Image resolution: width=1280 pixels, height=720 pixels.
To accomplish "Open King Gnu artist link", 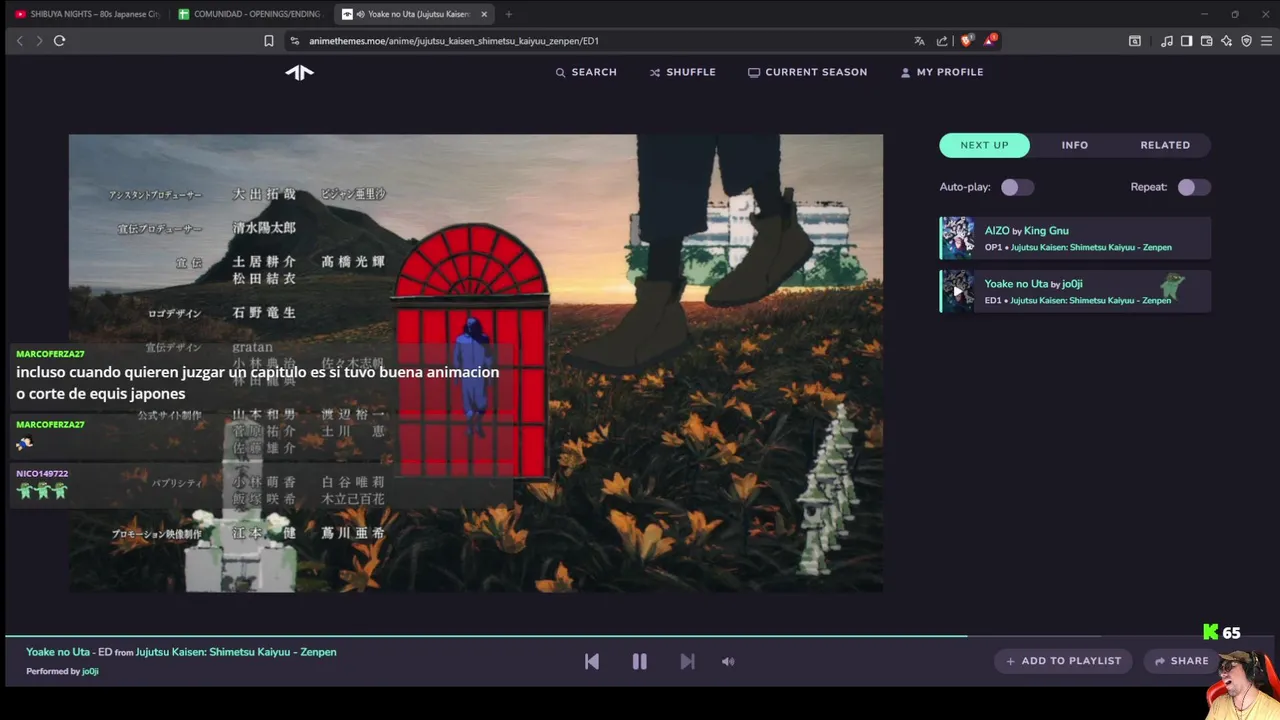I will [x=1046, y=231].
